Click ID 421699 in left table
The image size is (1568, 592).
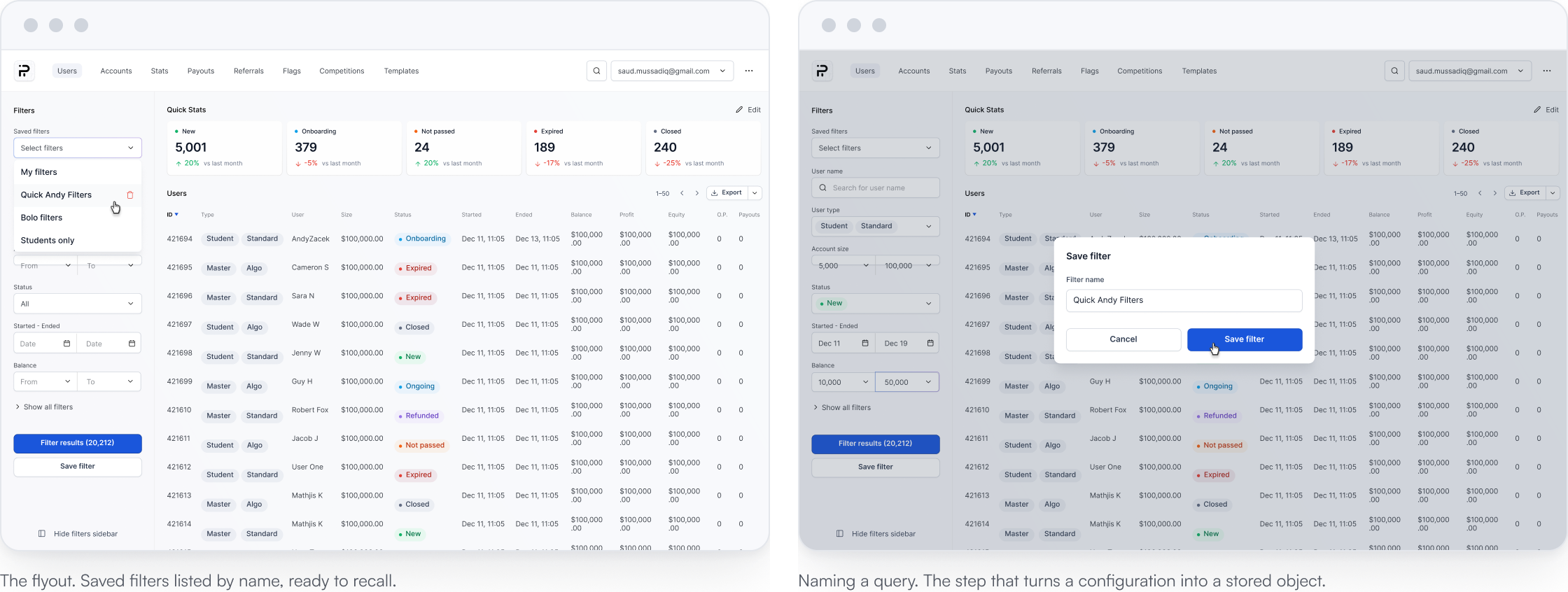click(x=179, y=382)
